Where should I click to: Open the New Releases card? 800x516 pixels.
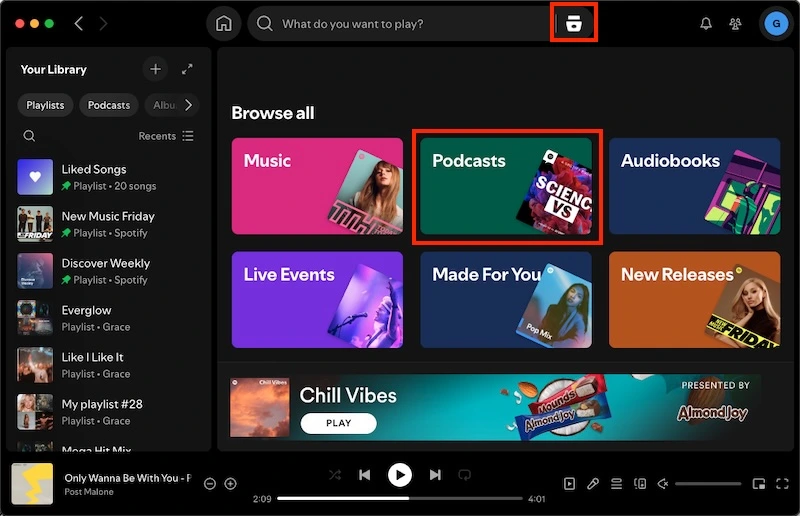coord(694,300)
